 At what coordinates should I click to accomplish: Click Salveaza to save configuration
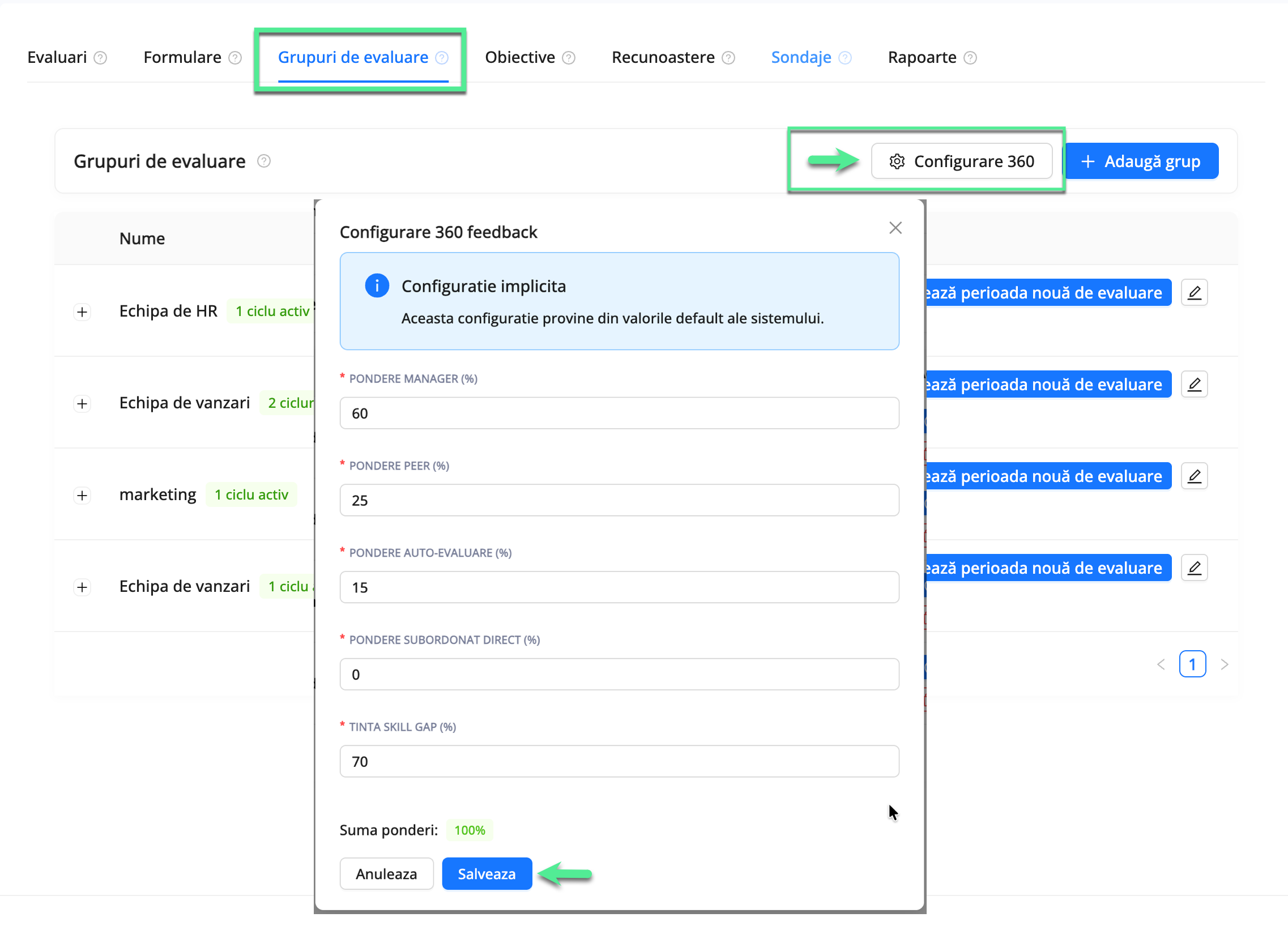[x=487, y=874]
